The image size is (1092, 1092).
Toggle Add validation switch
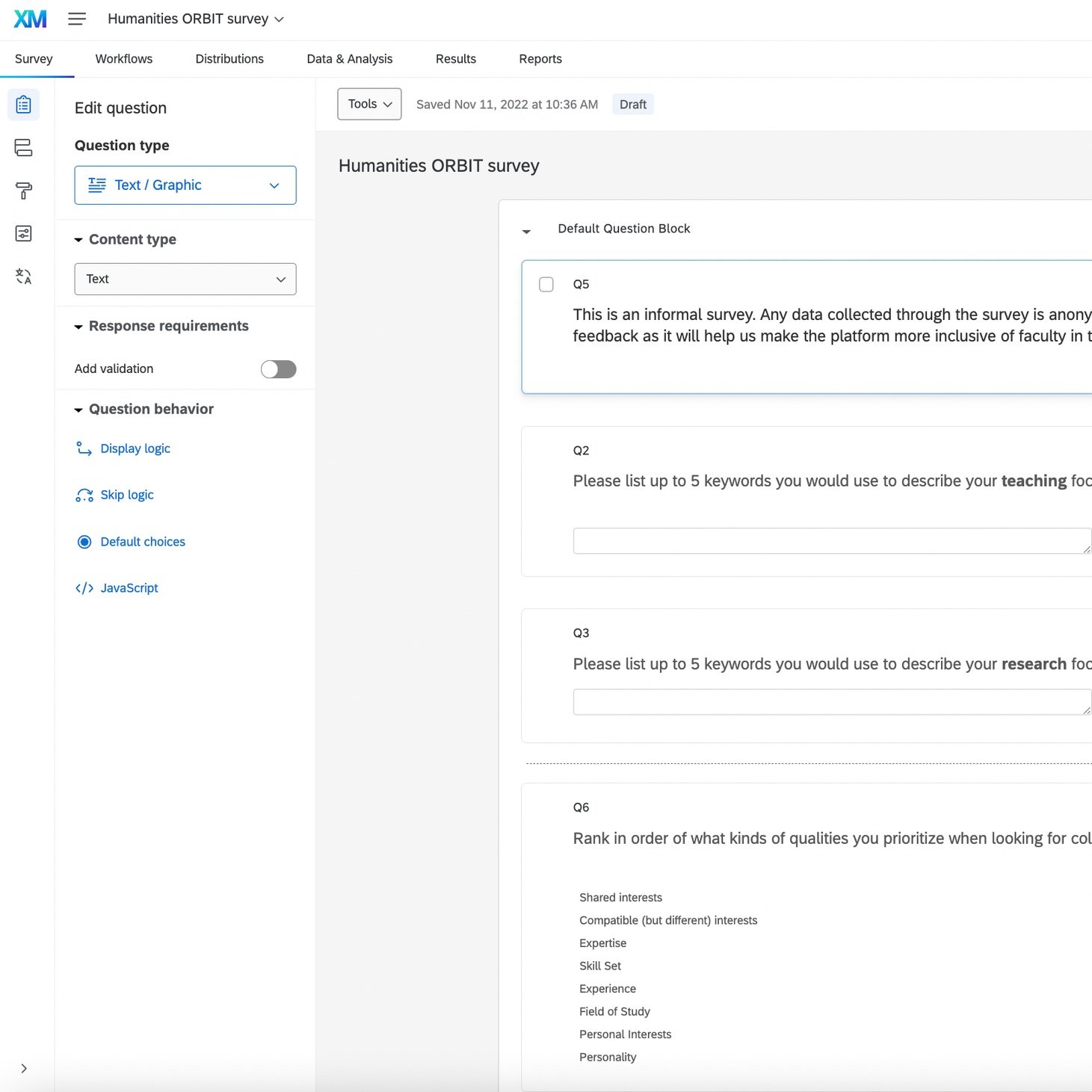[278, 369]
